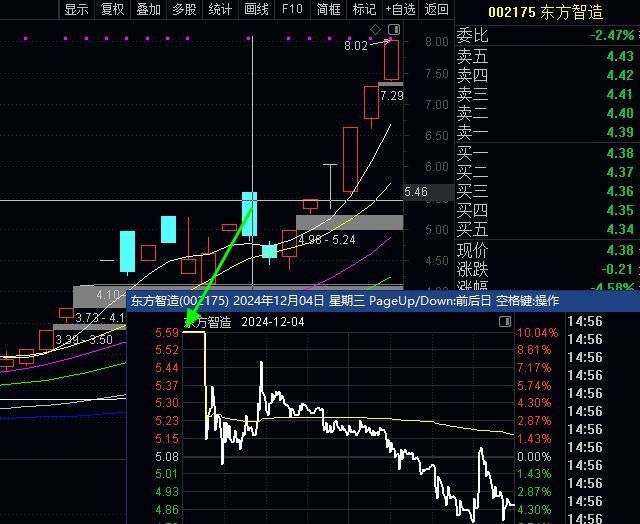This screenshot has width=640, height=524.
Task: Click the 叠加 overlay button
Action: 148,9
